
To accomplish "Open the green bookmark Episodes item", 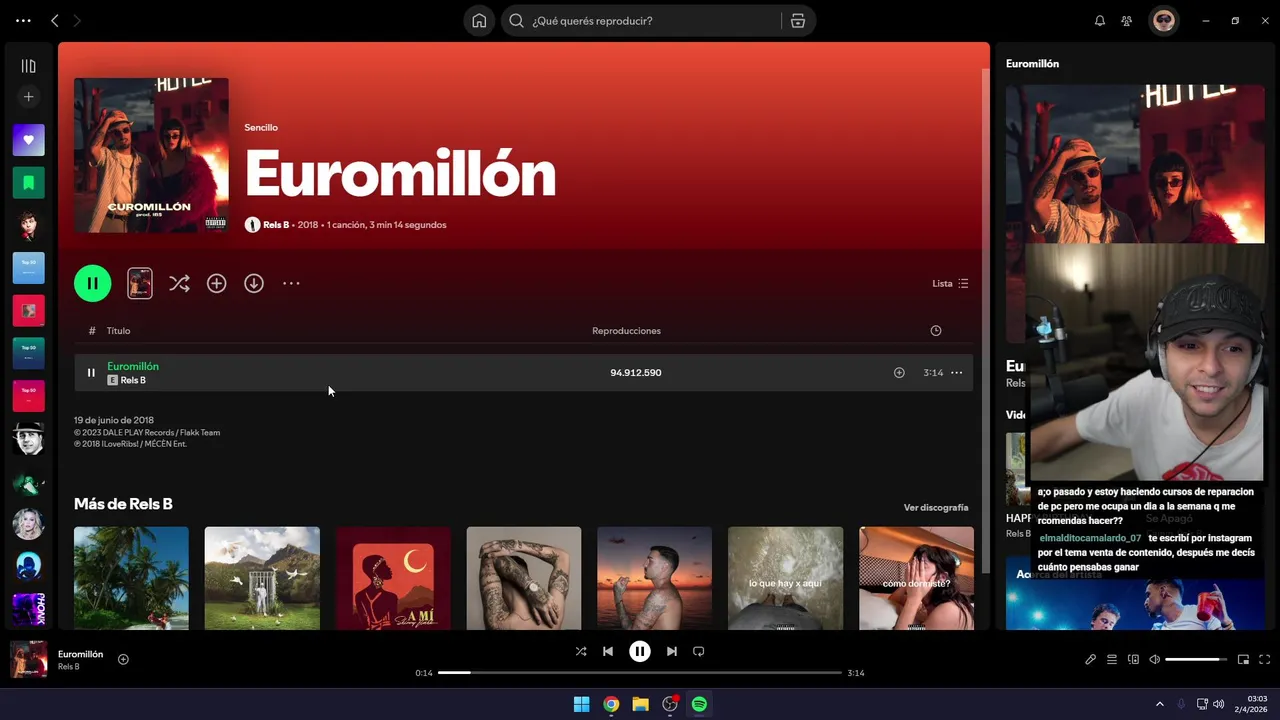I will (x=28, y=183).
